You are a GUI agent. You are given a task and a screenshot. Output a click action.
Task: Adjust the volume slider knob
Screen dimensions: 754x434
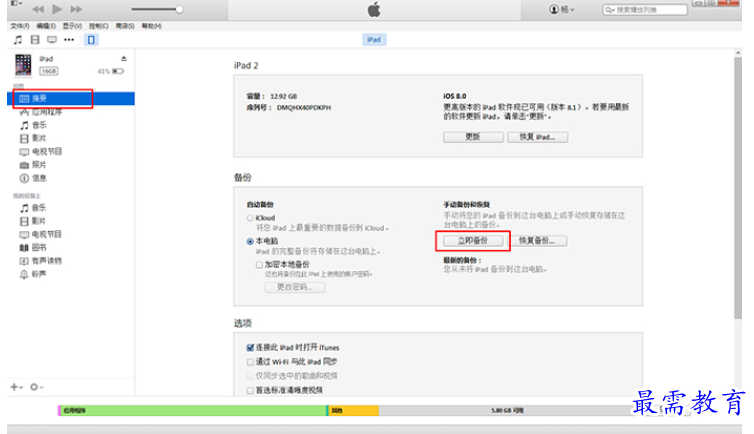pos(179,9)
